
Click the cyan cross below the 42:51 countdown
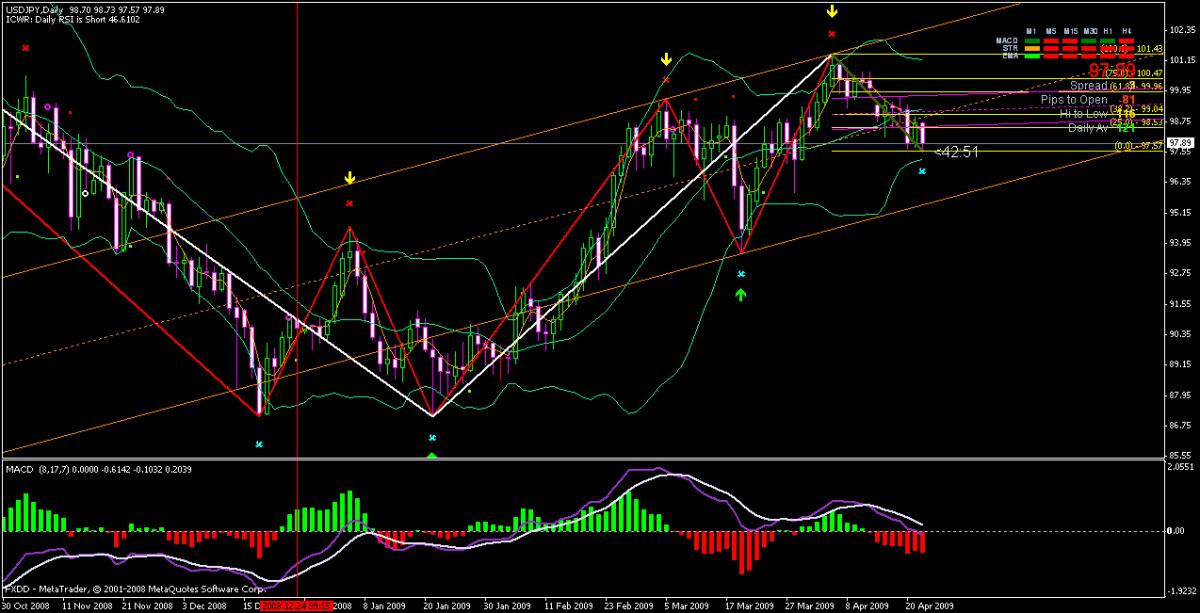tap(922, 172)
